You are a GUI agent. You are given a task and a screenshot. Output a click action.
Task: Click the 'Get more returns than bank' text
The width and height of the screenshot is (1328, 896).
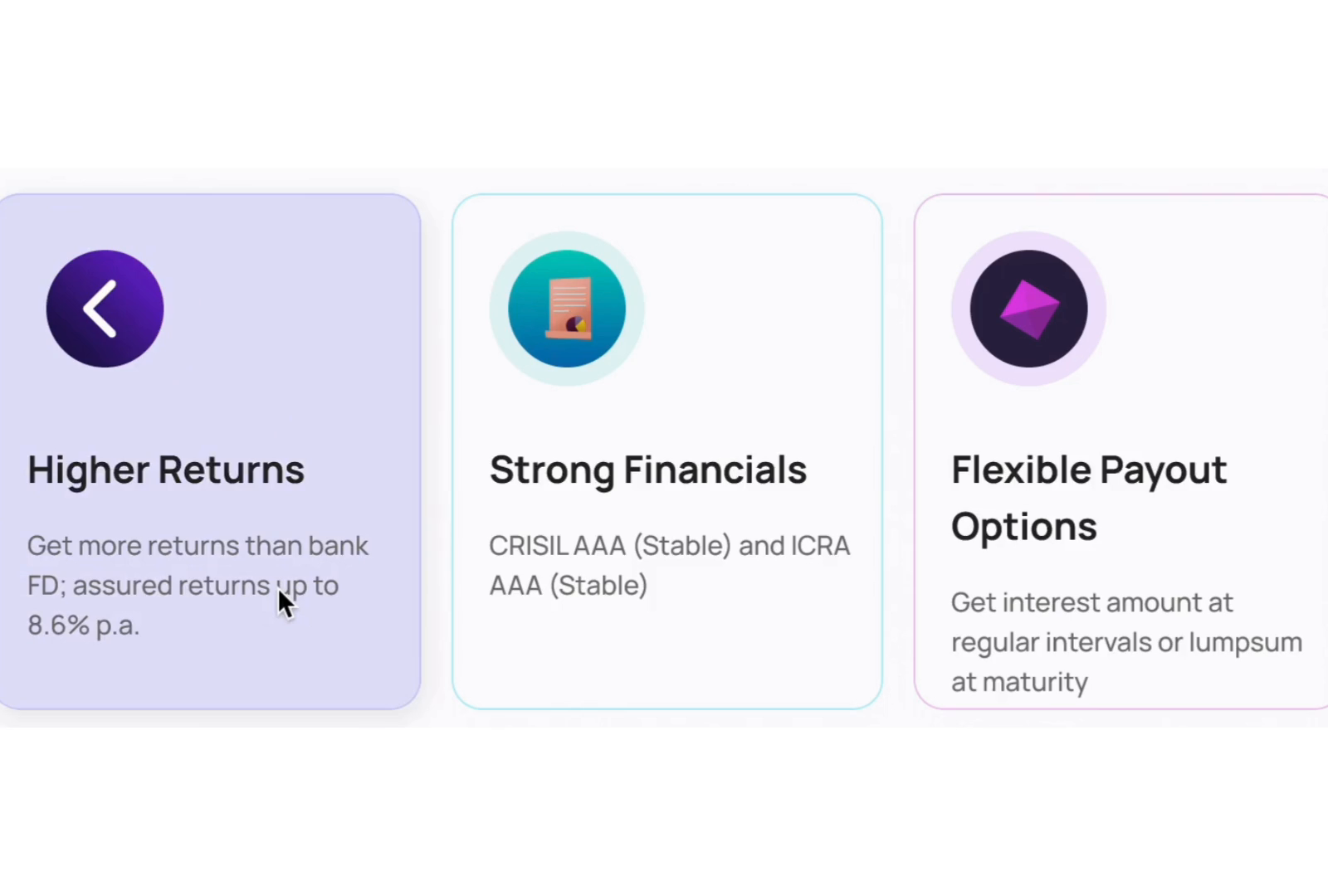pyautogui.click(x=198, y=546)
